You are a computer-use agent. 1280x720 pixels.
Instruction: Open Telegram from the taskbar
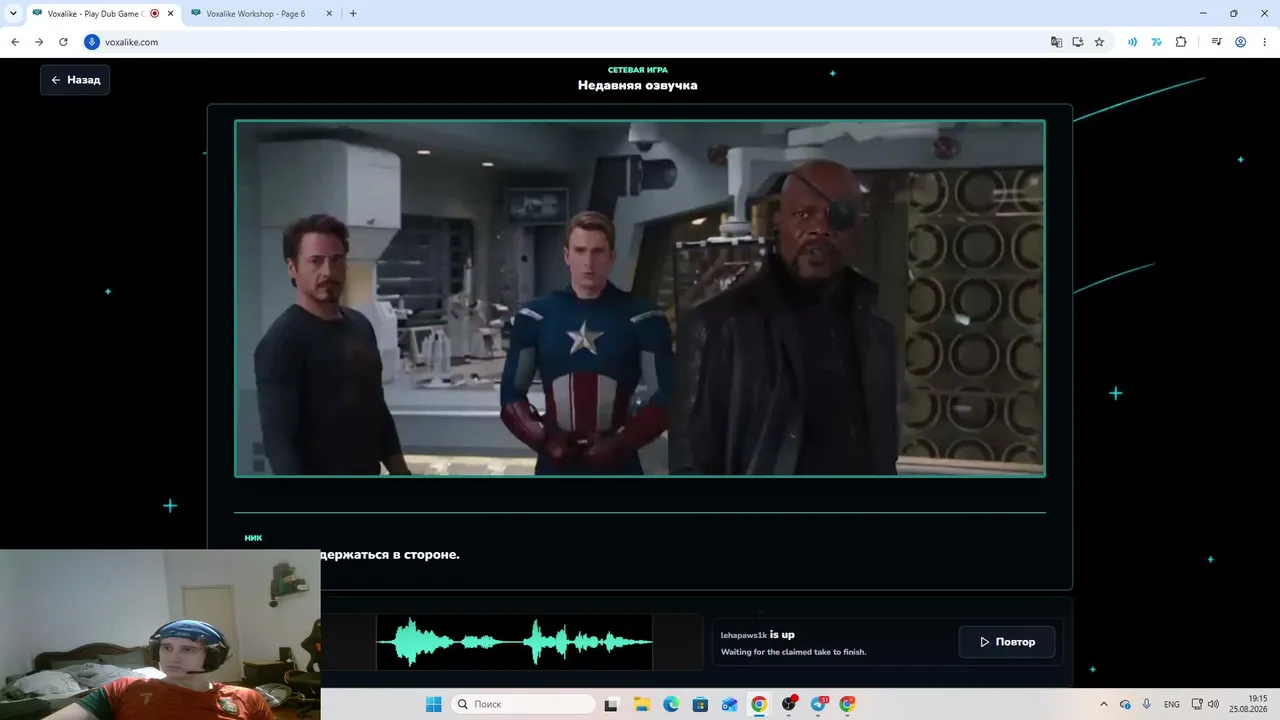coord(818,704)
